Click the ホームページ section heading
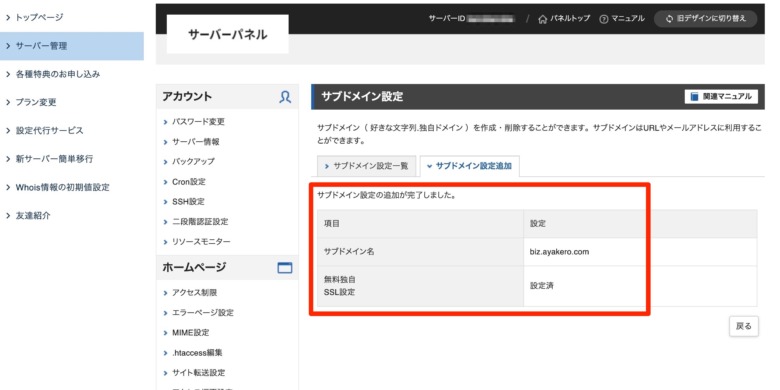 [x=194, y=268]
